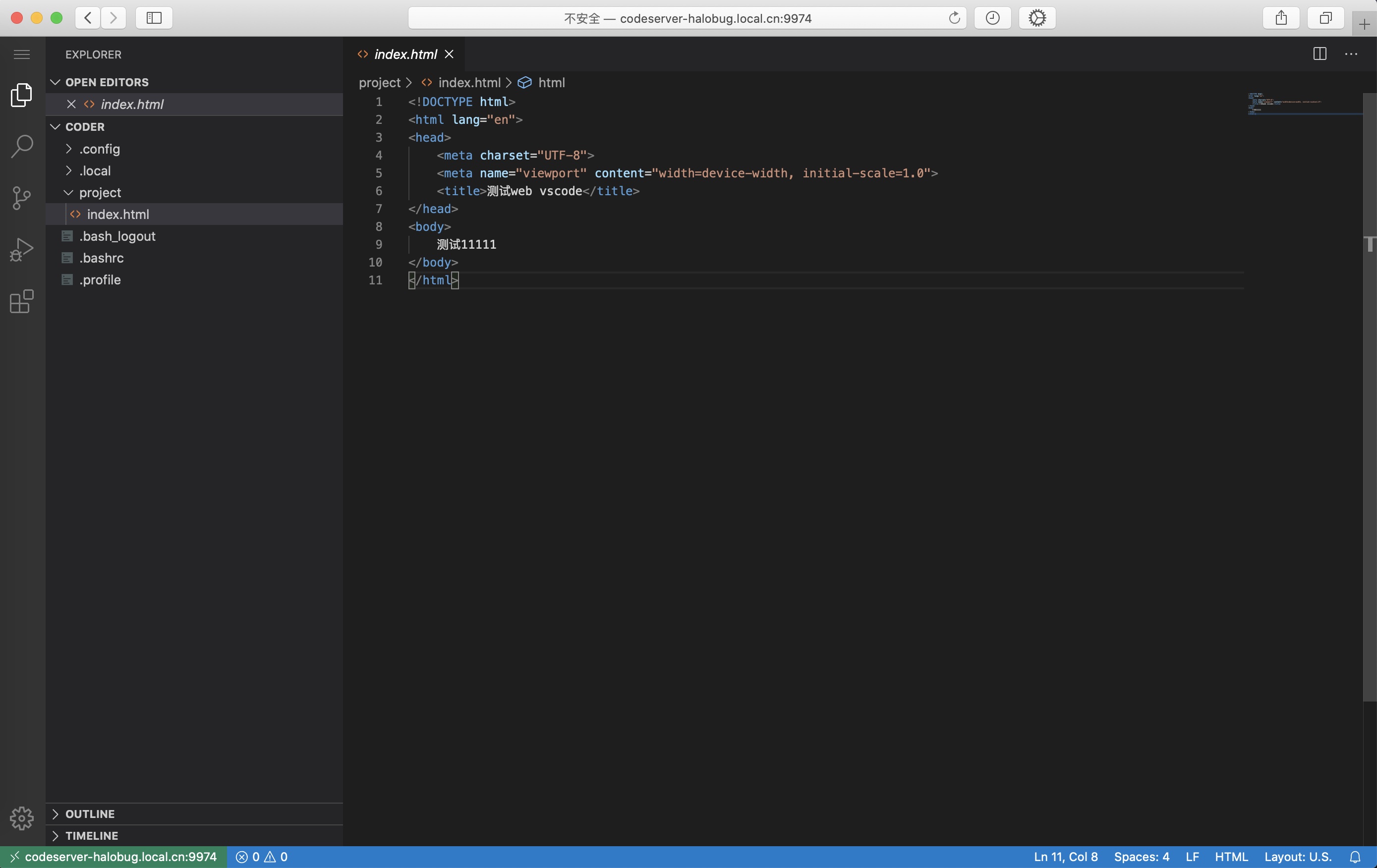
Task: Open the Source Control view
Action: click(x=21, y=198)
